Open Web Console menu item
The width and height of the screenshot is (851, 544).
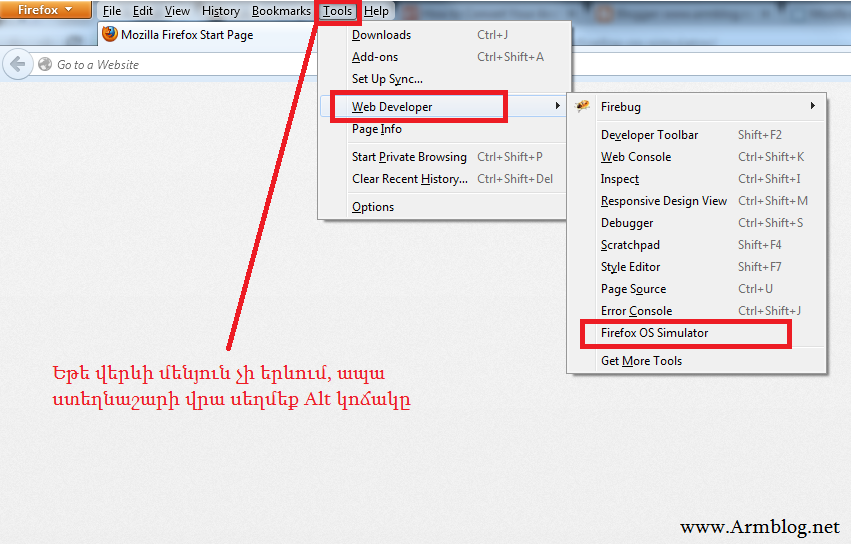pyautogui.click(x=697, y=157)
